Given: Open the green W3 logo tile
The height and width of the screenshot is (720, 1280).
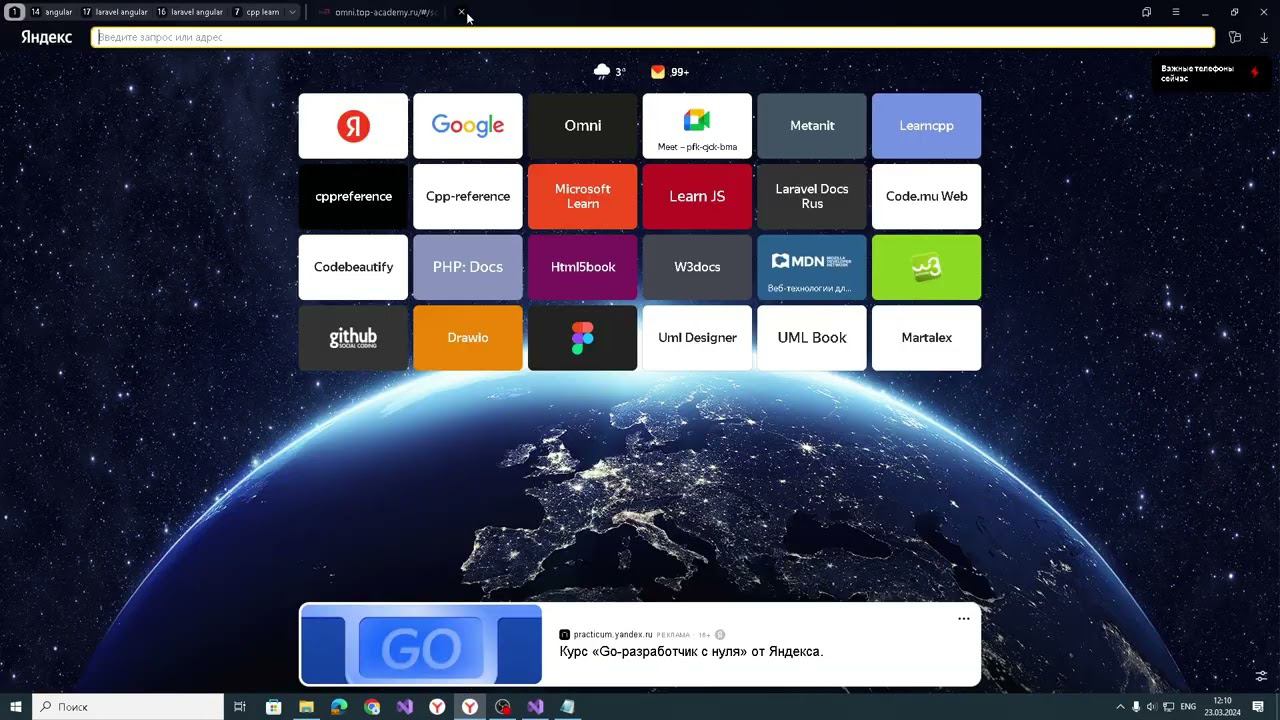Looking at the screenshot, I should pyautogui.click(x=926, y=267).
